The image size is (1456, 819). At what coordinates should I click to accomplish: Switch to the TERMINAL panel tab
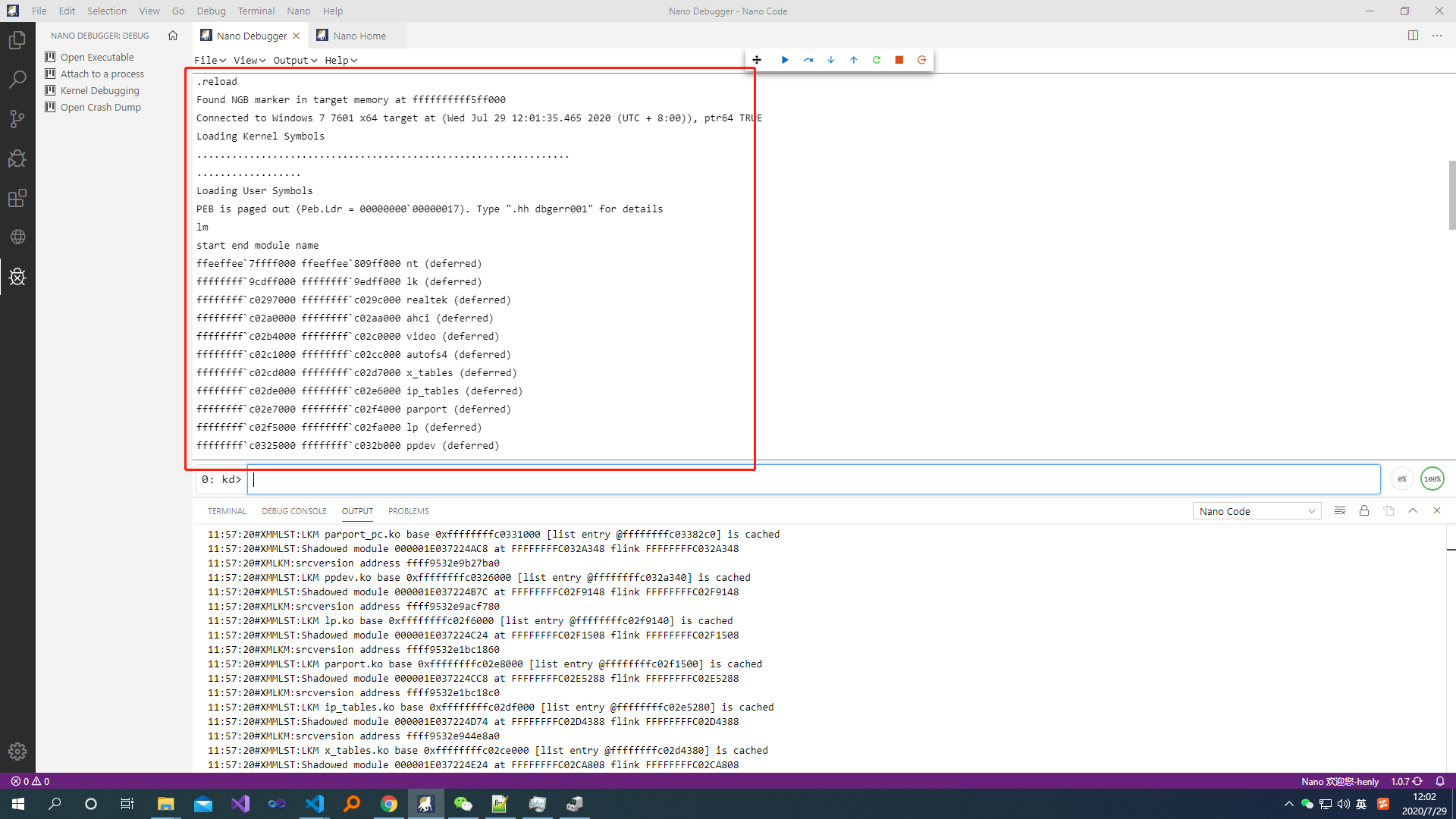[227, 511]
